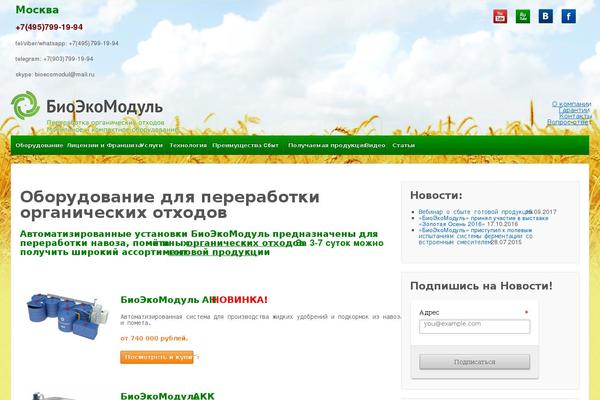Click the tel/viber/whatsapp contact line
Viewport: 600px width, 400px height.
point(67,44)
